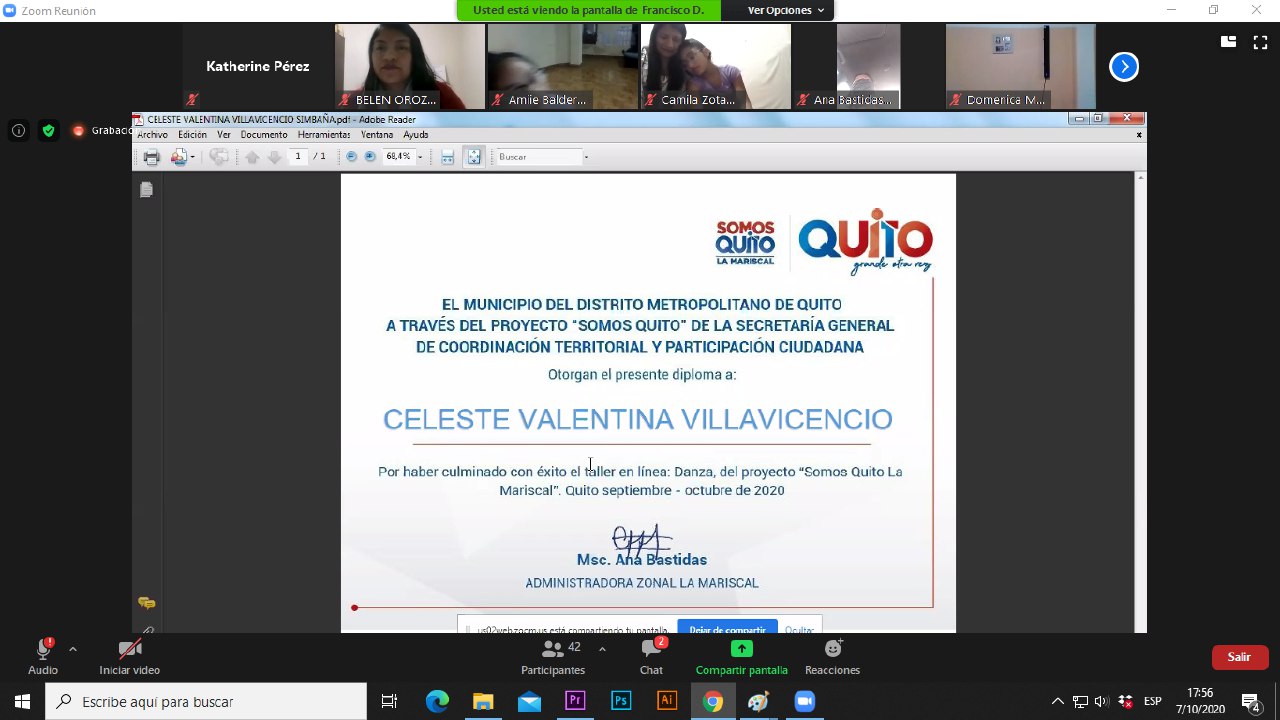This screenshot has height=720, width=1280.
Task: Open Adobe Premiere from taskbar
Action: click(575, 701)
